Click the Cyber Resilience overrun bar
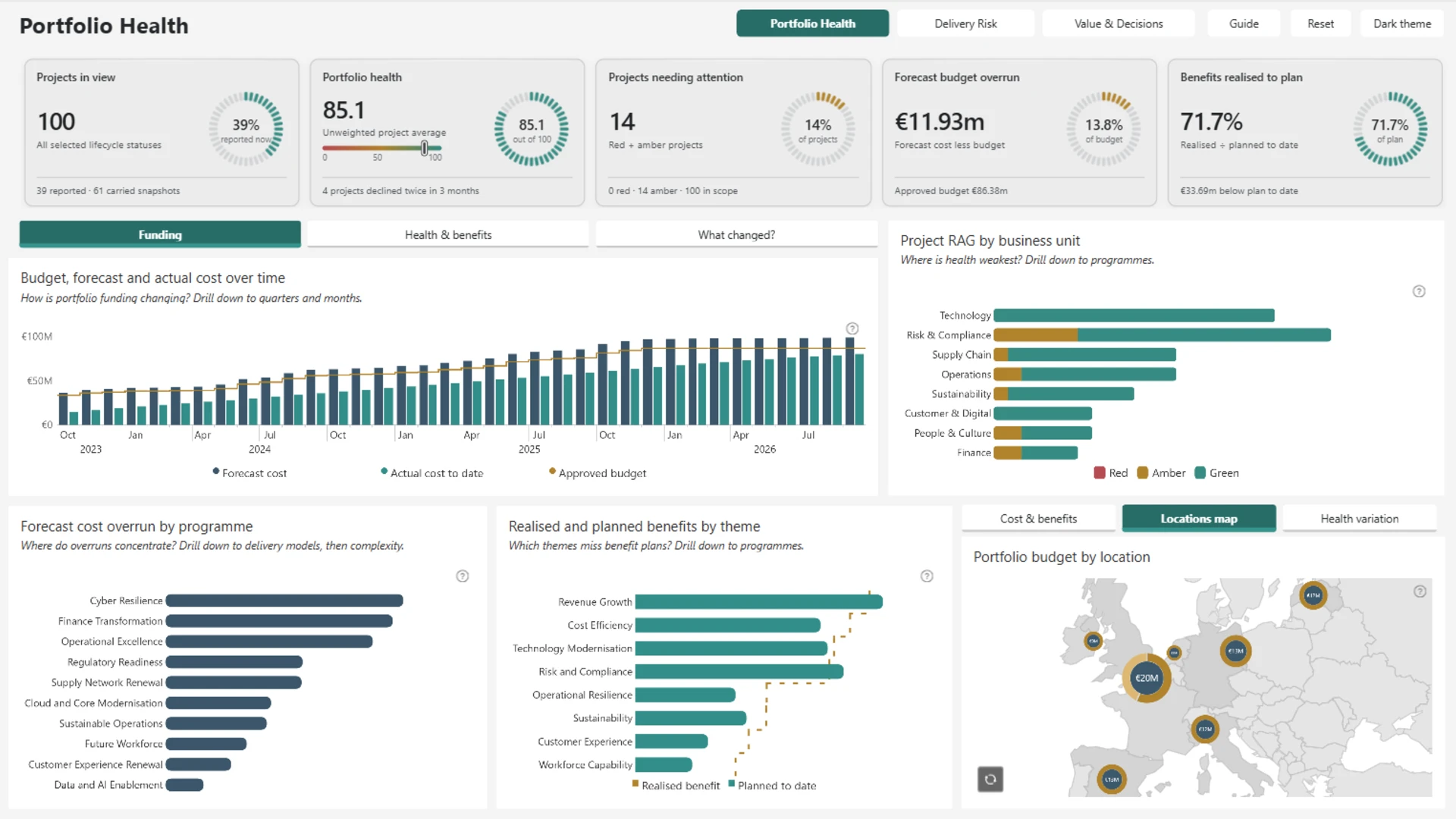Viewport: 1456px width, 819px height. 284,601
